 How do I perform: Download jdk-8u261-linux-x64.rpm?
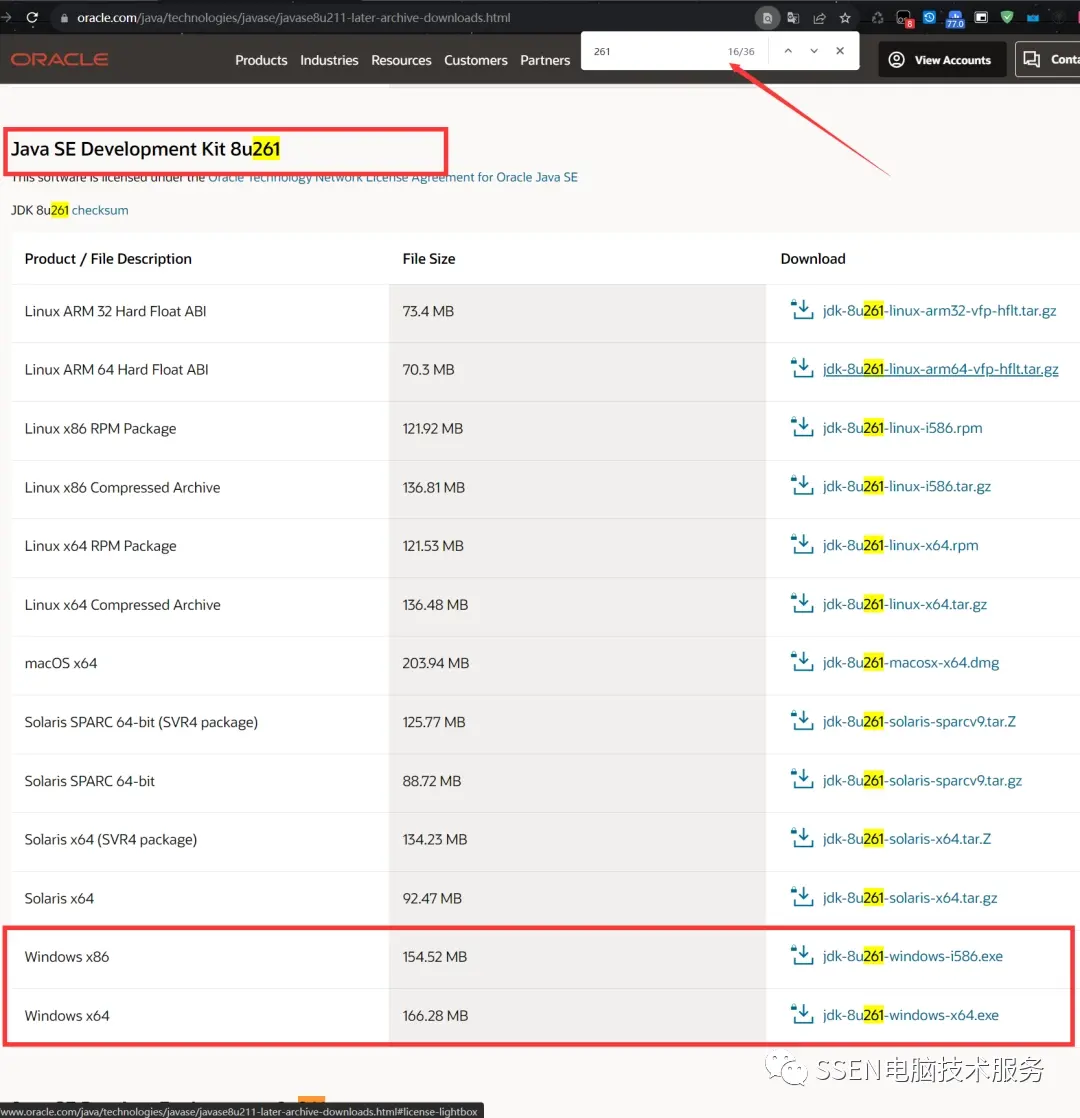900,545
